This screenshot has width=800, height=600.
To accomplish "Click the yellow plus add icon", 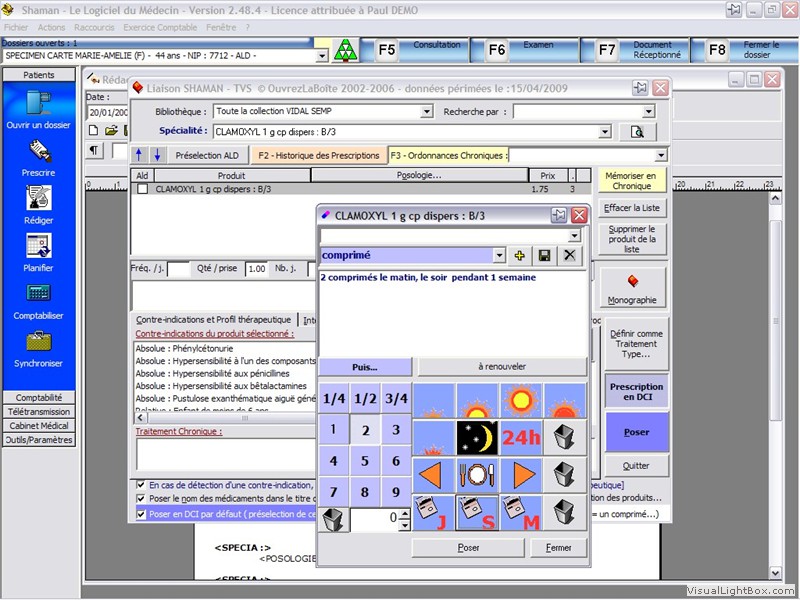I will pos(519,256).
